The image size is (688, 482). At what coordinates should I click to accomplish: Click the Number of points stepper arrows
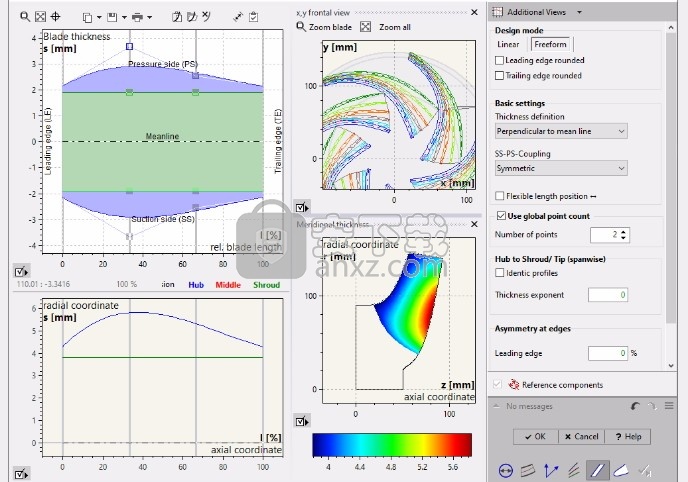624,235
